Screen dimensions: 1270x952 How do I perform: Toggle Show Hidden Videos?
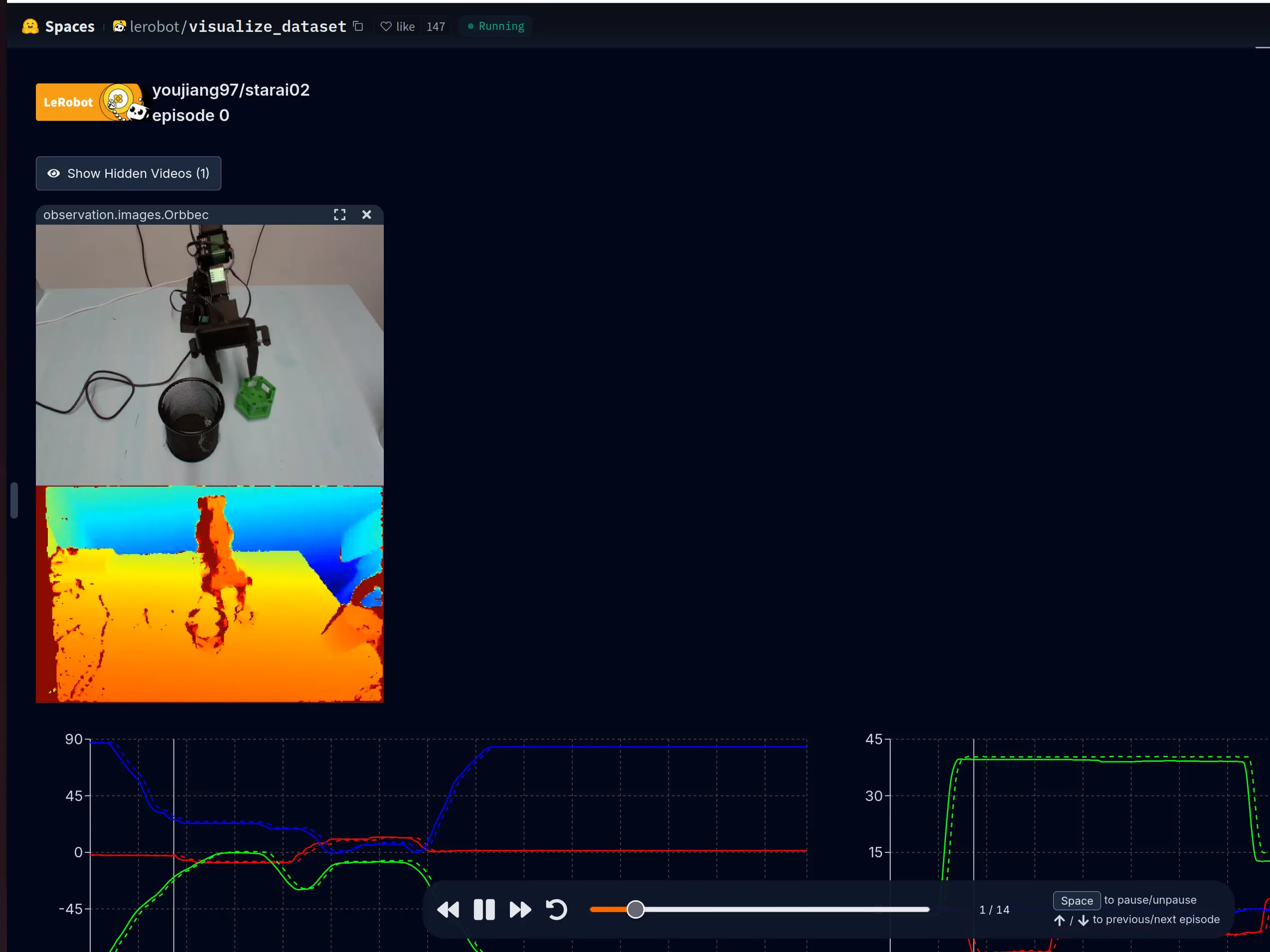pyautogui.click(x=128, y=173)
